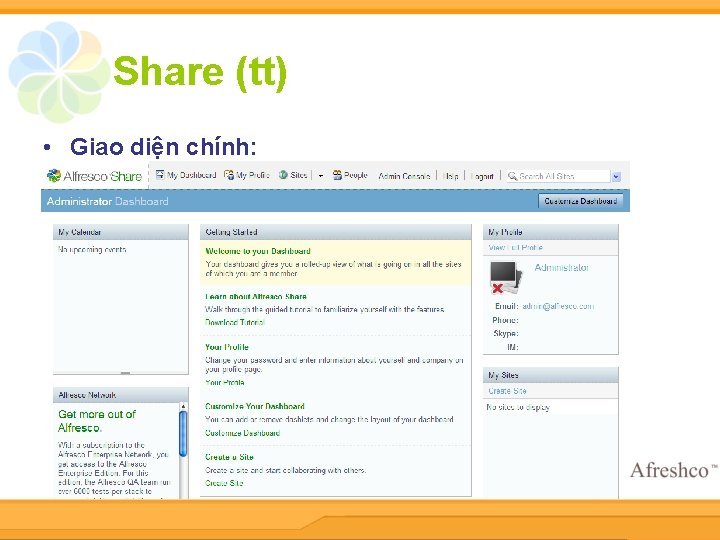Viewport: 720px width, 540px height.
Task: Click 'Welcome to your Dashboard' heading
Action: tap(258, 251)
